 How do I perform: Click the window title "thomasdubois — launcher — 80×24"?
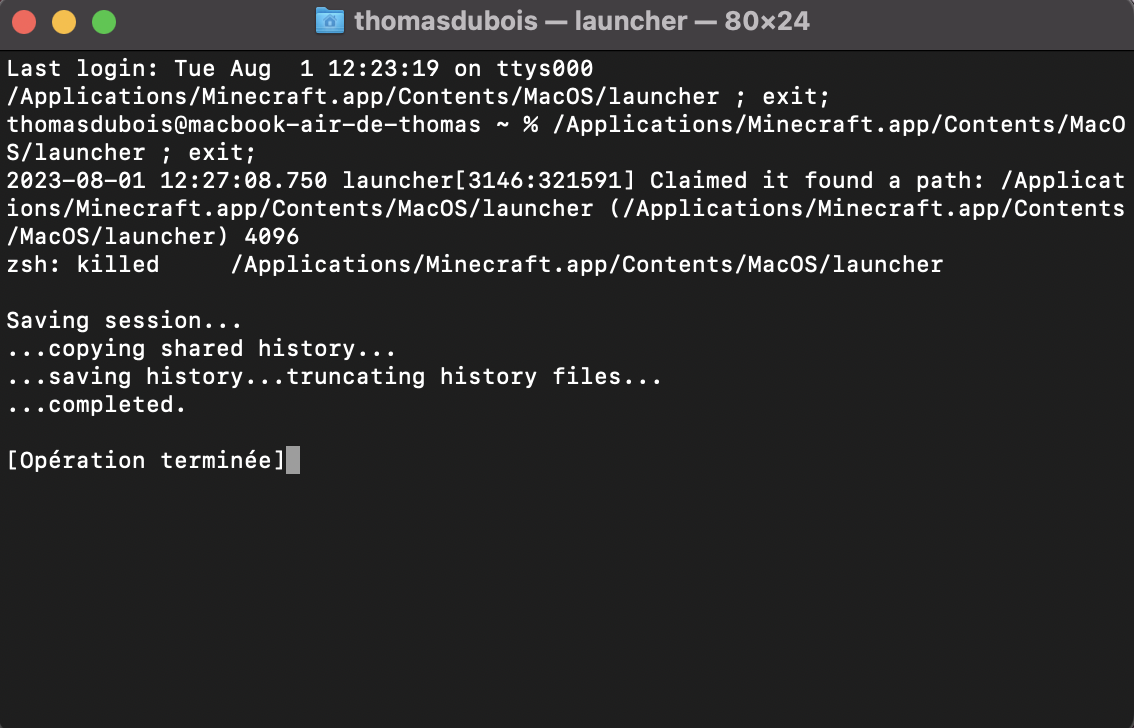click(x=582, y=21)
